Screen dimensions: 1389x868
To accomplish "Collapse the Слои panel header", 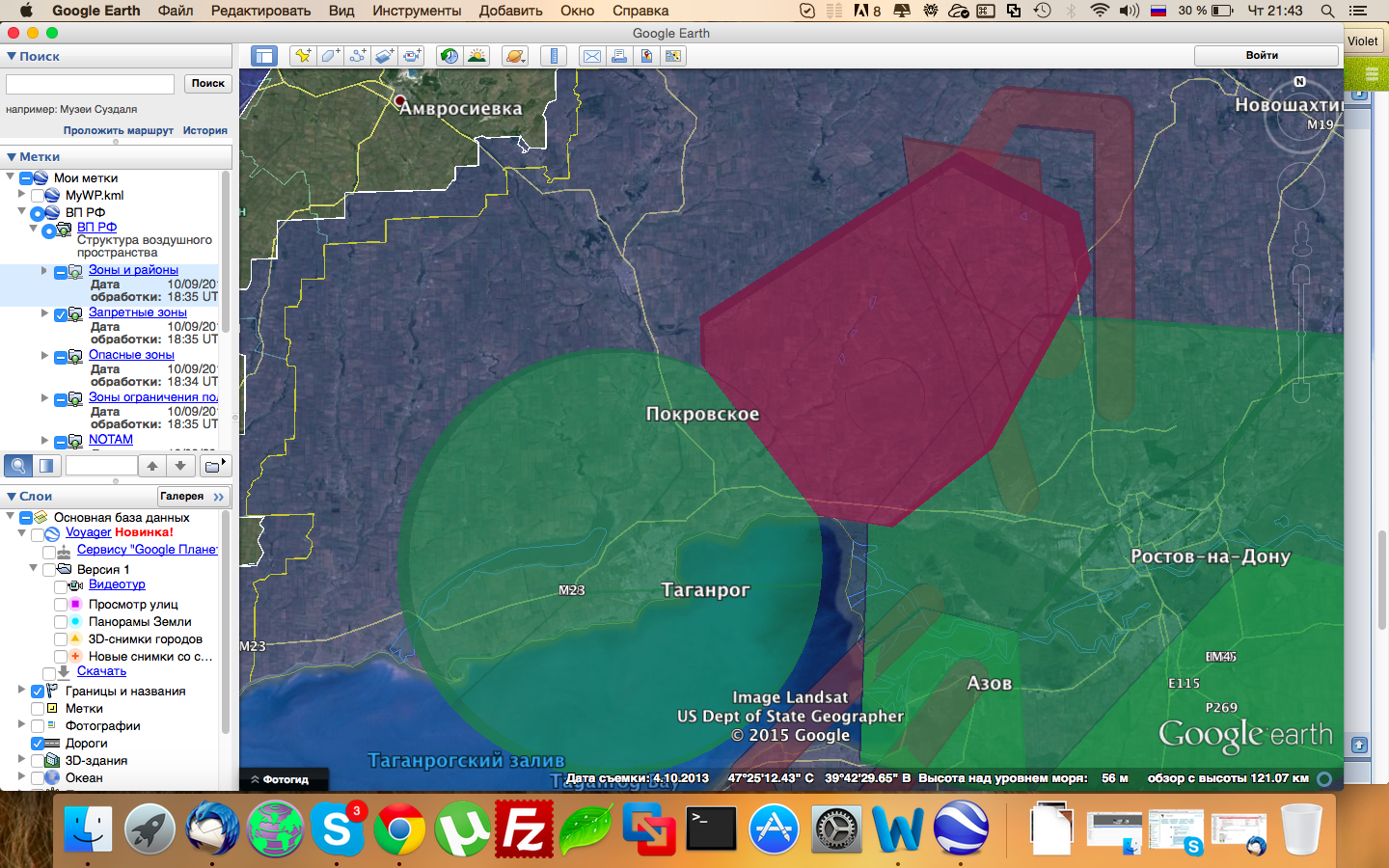I will [x=28, y=496].
